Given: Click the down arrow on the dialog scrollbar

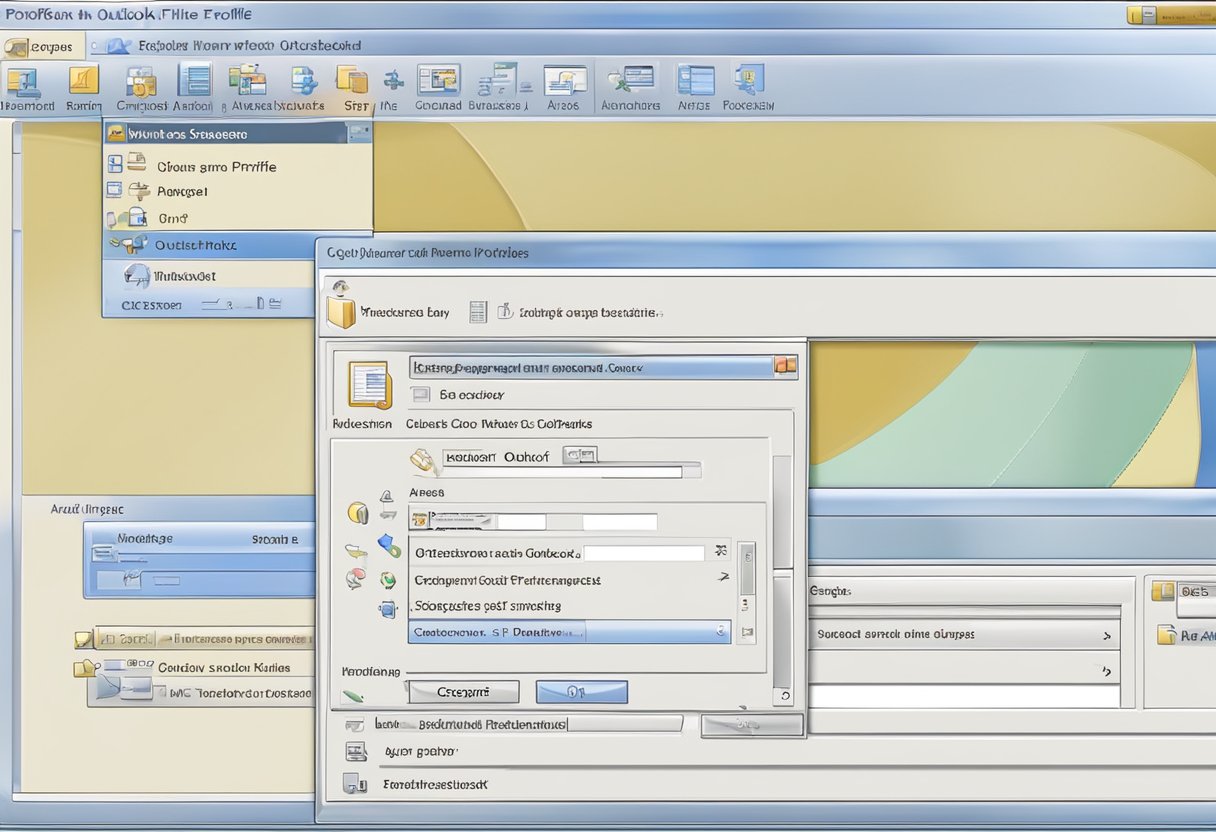Looking at the screenshot, I should pos(784,694).
